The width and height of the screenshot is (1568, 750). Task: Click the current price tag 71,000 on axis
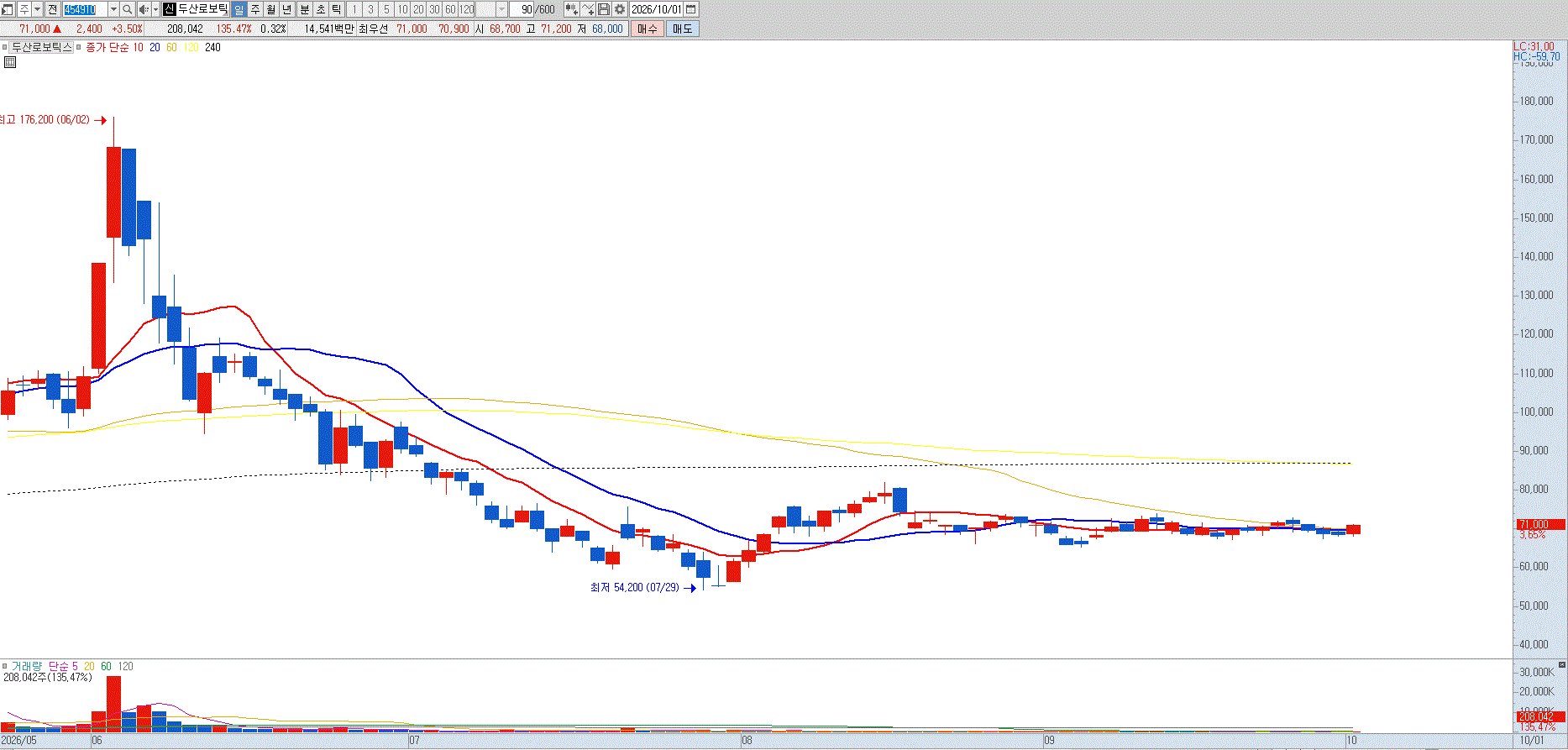1540,524
